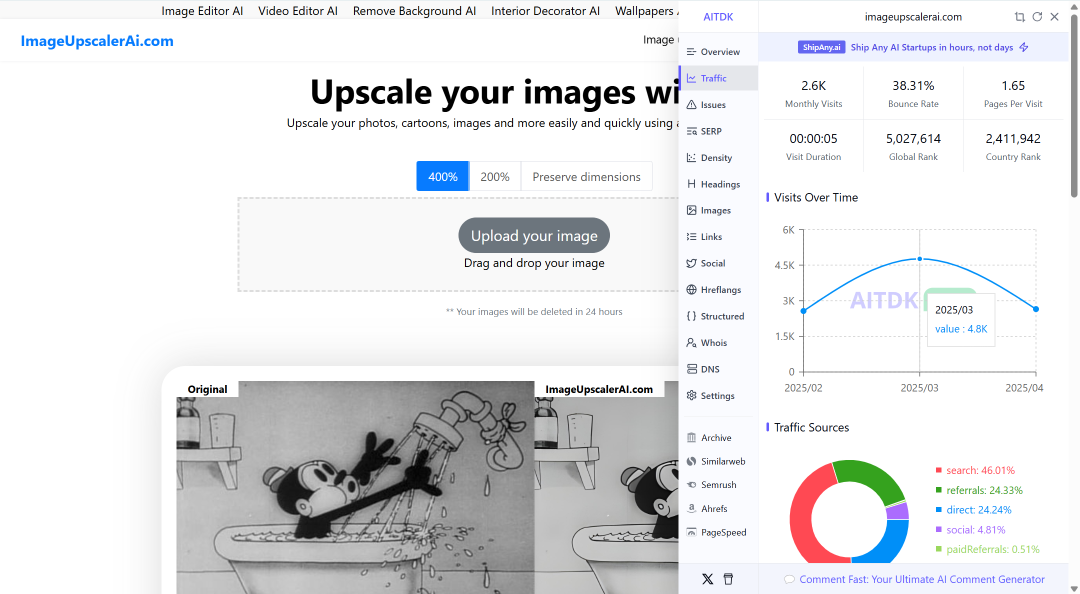Click the Original comparison image

click(x=355, y=487)
